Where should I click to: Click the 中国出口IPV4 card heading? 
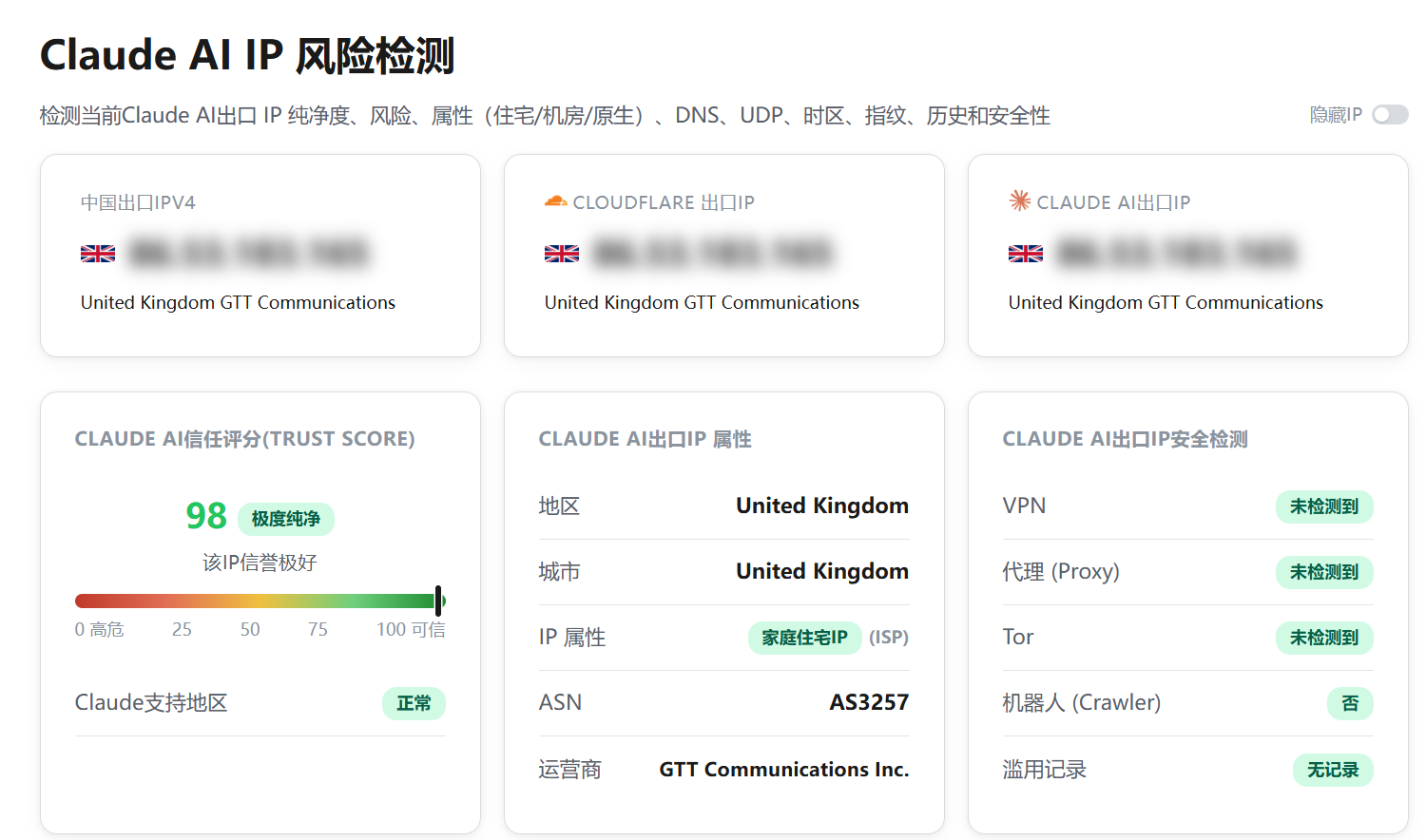coord(138,202)
